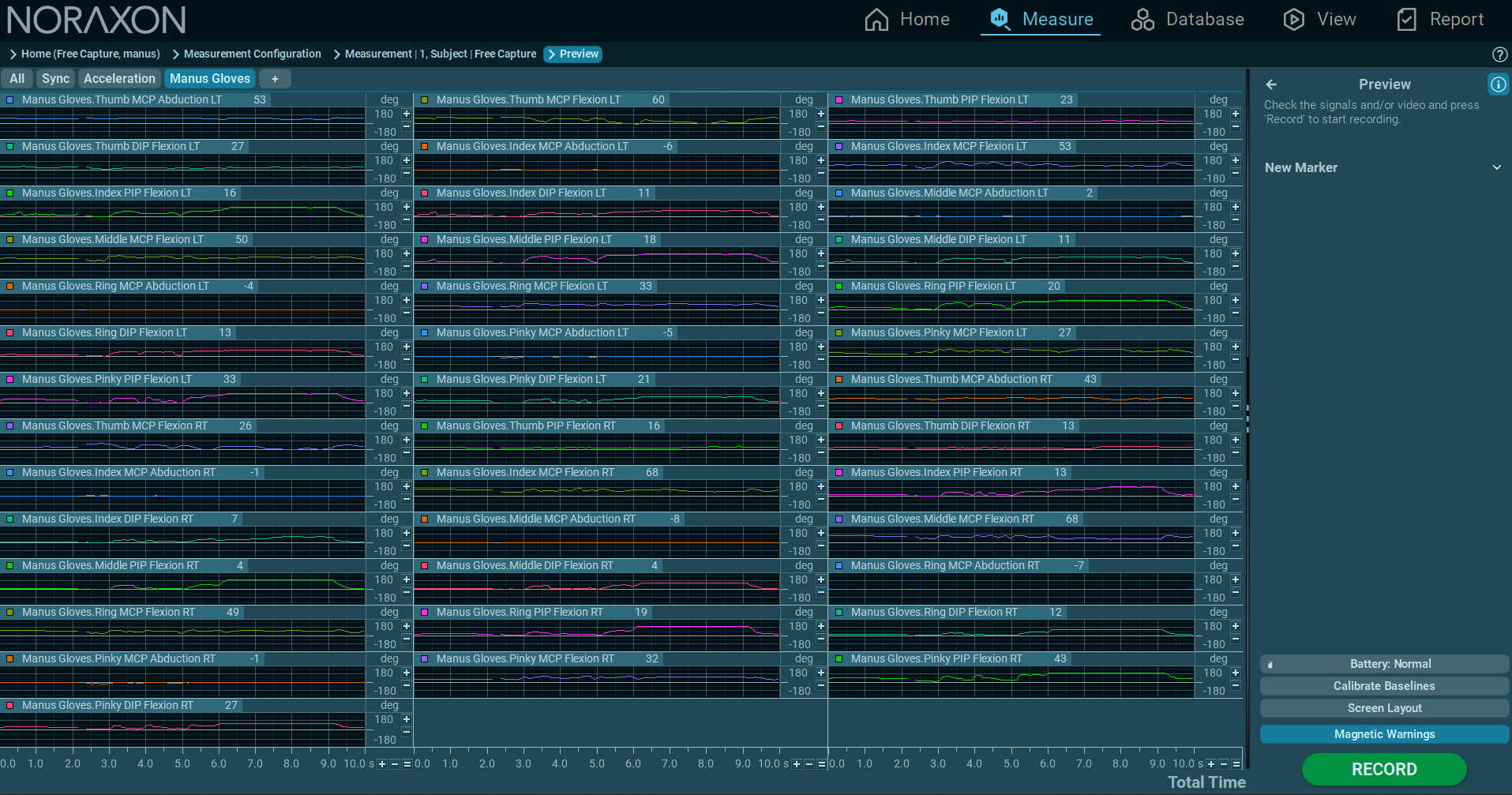Zoom in amplitude on Index PIP Flexion LT

[407, 207]
